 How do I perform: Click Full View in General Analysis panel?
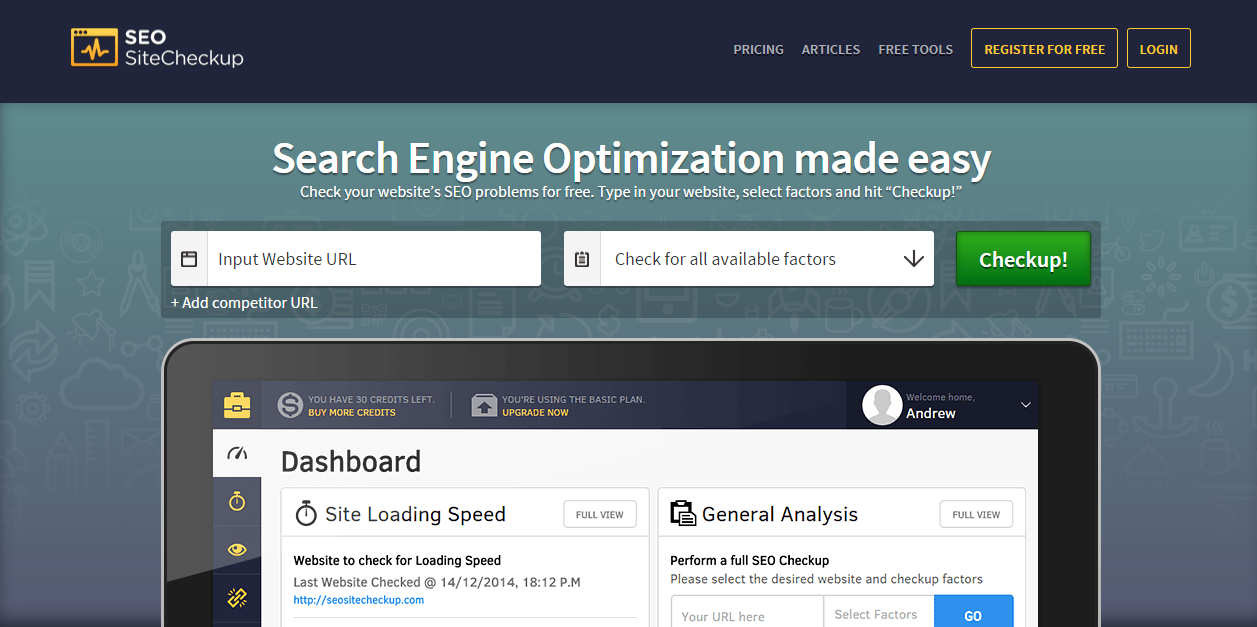(976, 515)
